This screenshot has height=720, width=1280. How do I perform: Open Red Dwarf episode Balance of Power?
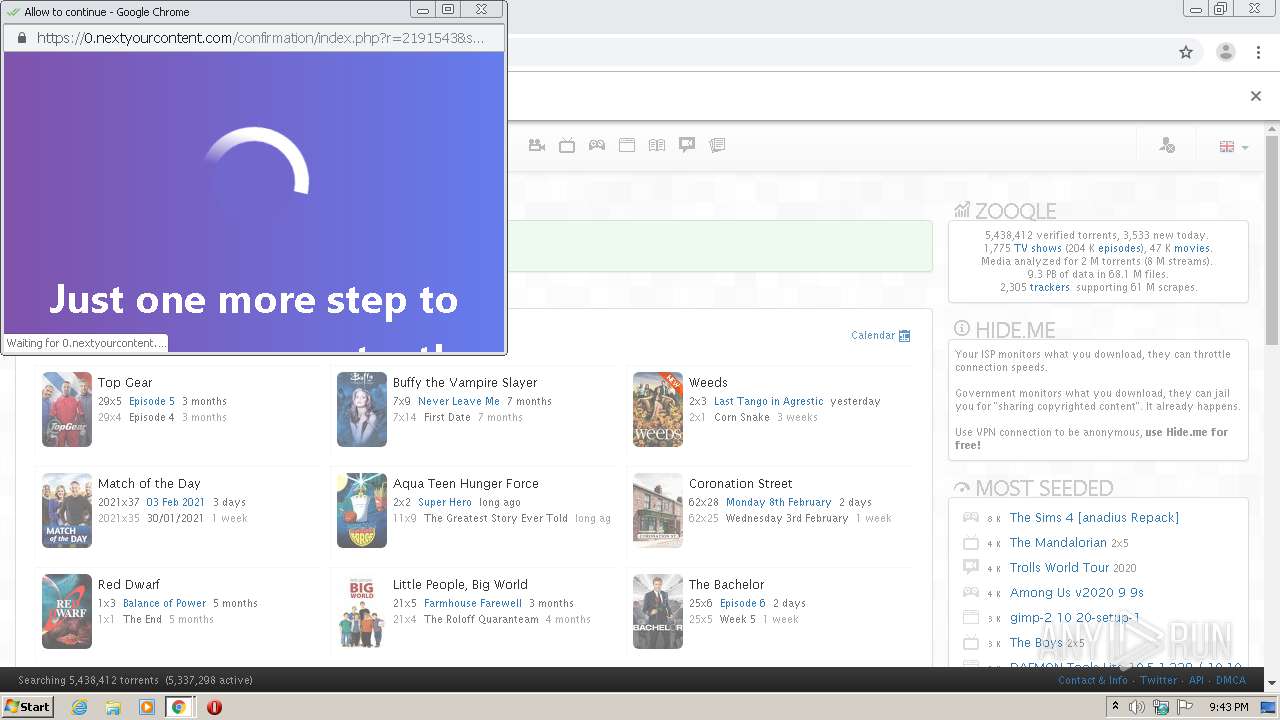(x=164, y=604)
